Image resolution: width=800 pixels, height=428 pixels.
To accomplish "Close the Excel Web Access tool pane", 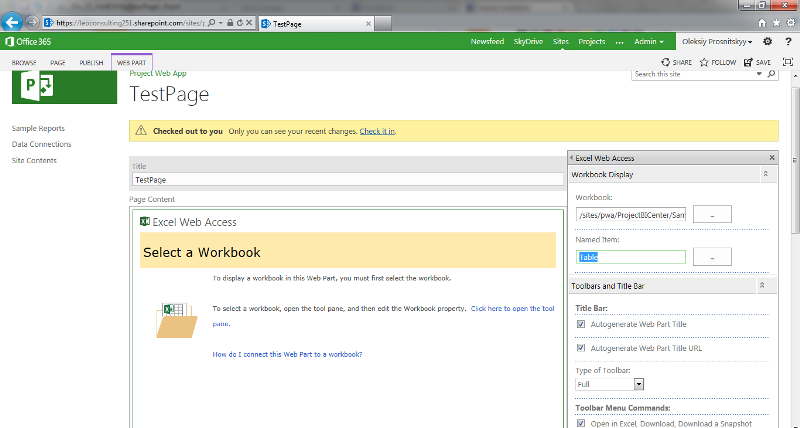I will (772, 158).
